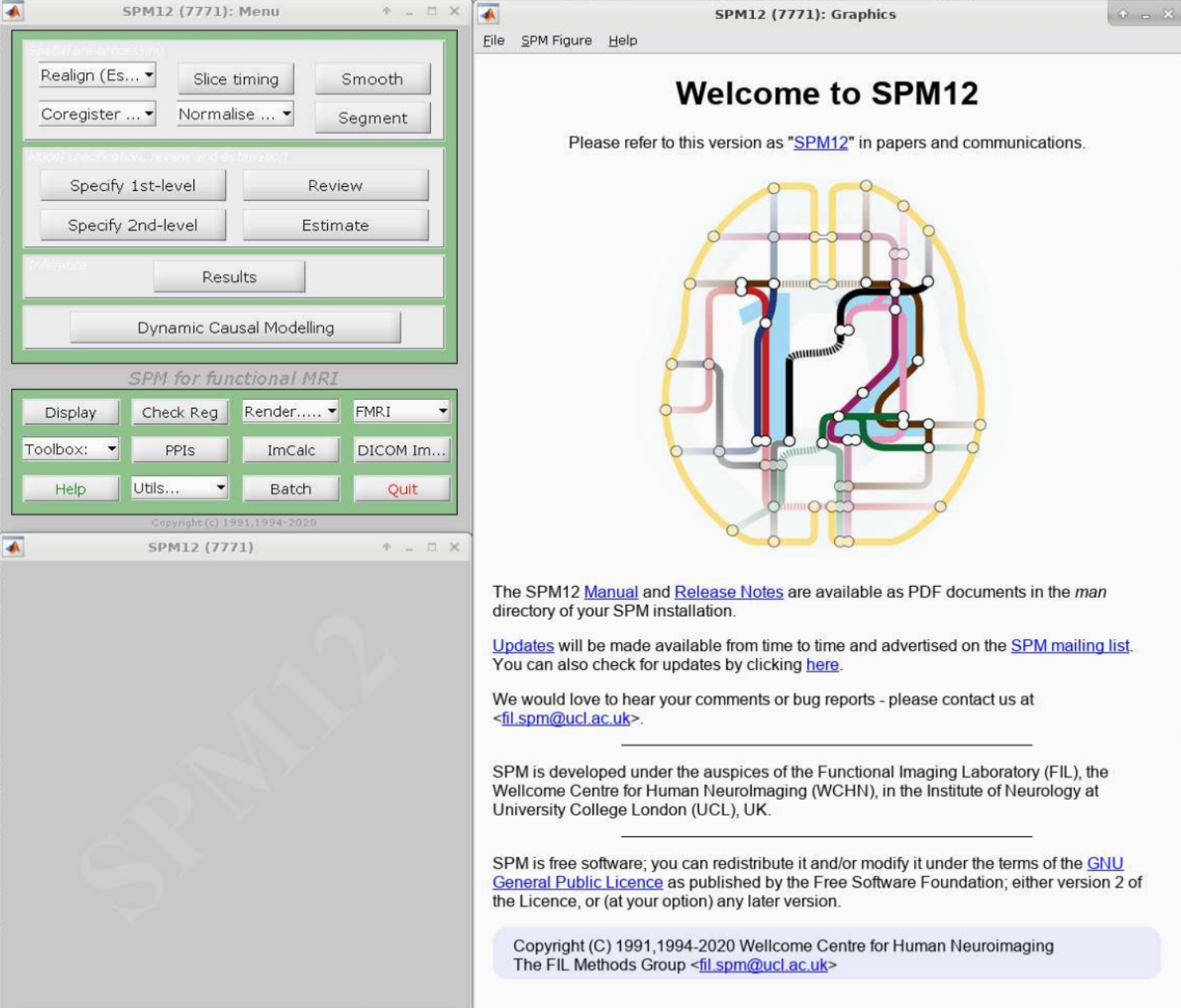1181x1008 pixels.
Task: Expand the Normalise options dropdown
Action: tap(235, 114)
